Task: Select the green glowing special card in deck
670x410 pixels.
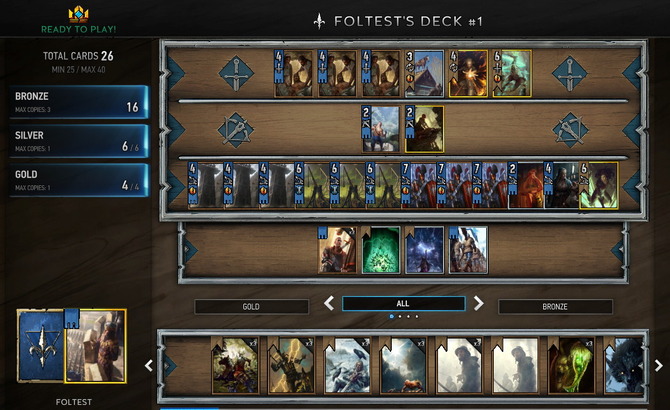Action: point(381,250)
